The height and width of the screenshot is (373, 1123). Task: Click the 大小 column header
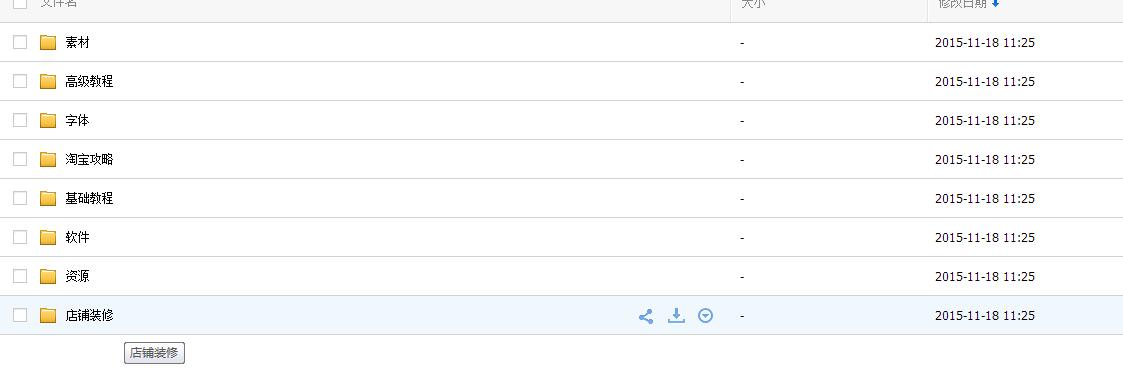point(753,4)
